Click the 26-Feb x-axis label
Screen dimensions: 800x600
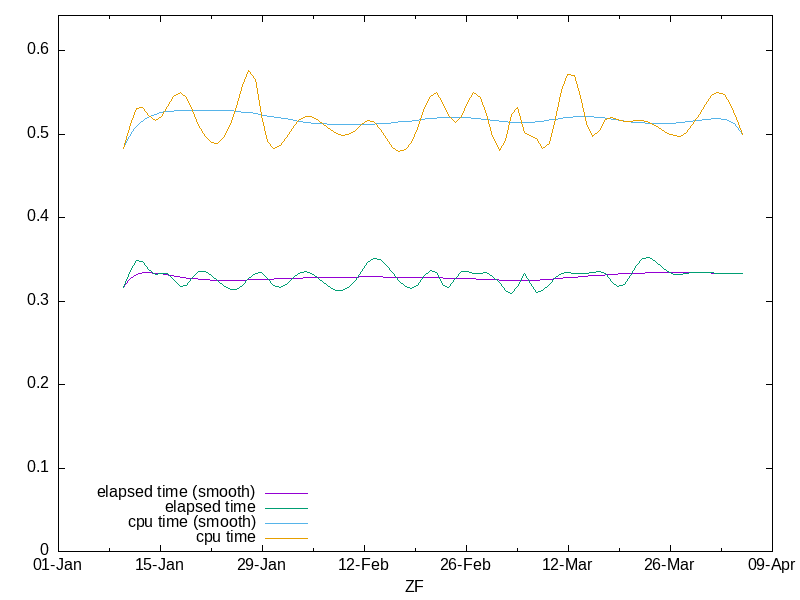[466, 565]
